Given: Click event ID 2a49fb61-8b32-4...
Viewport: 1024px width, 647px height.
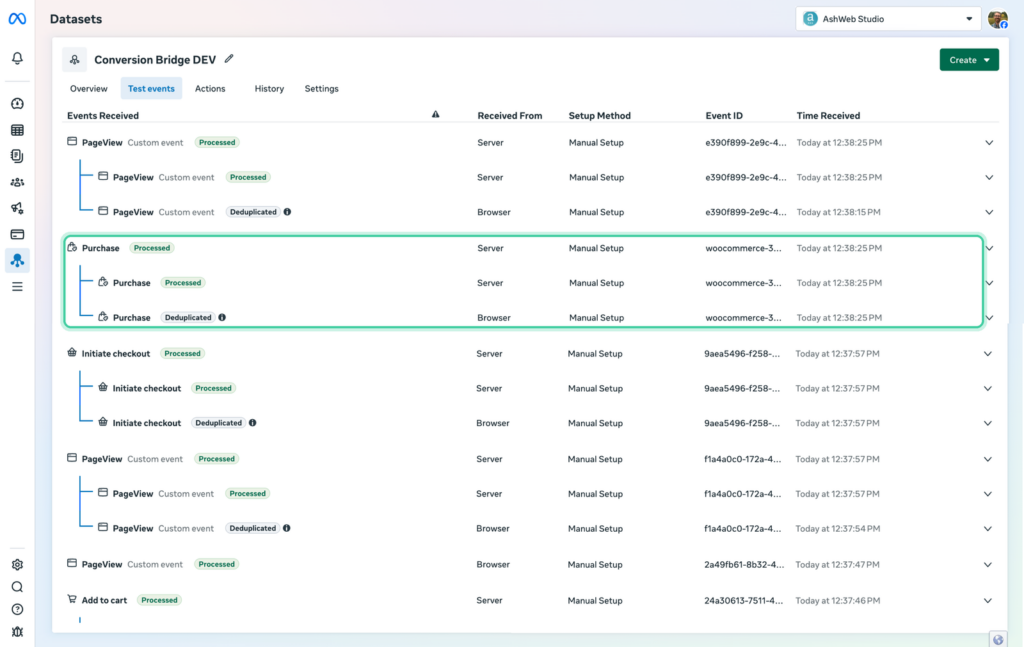Looking at the screenshot, I should [744, 565].
